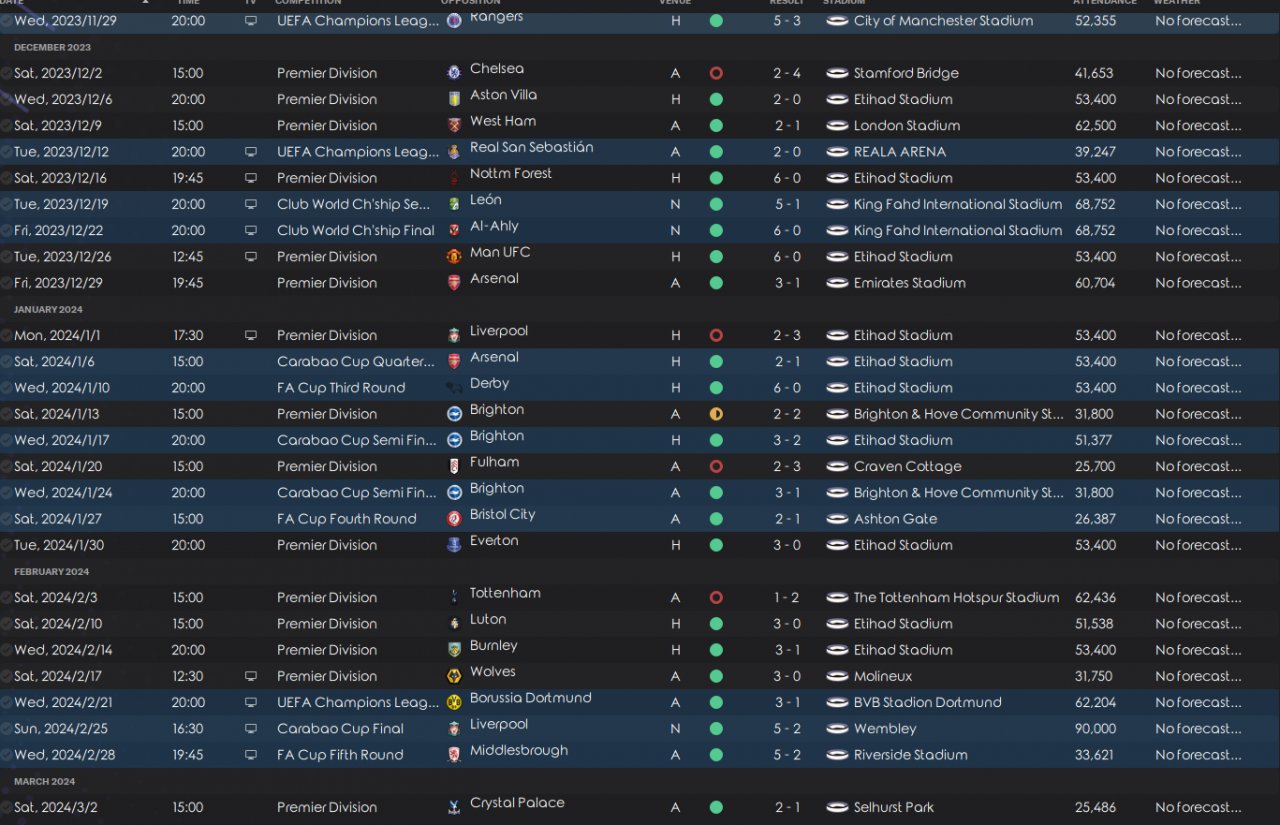This screenshot has height=825, width=1280.
Task: Collapse the DECEMBER 2023 section header
Action: click(x=52, y=47)
